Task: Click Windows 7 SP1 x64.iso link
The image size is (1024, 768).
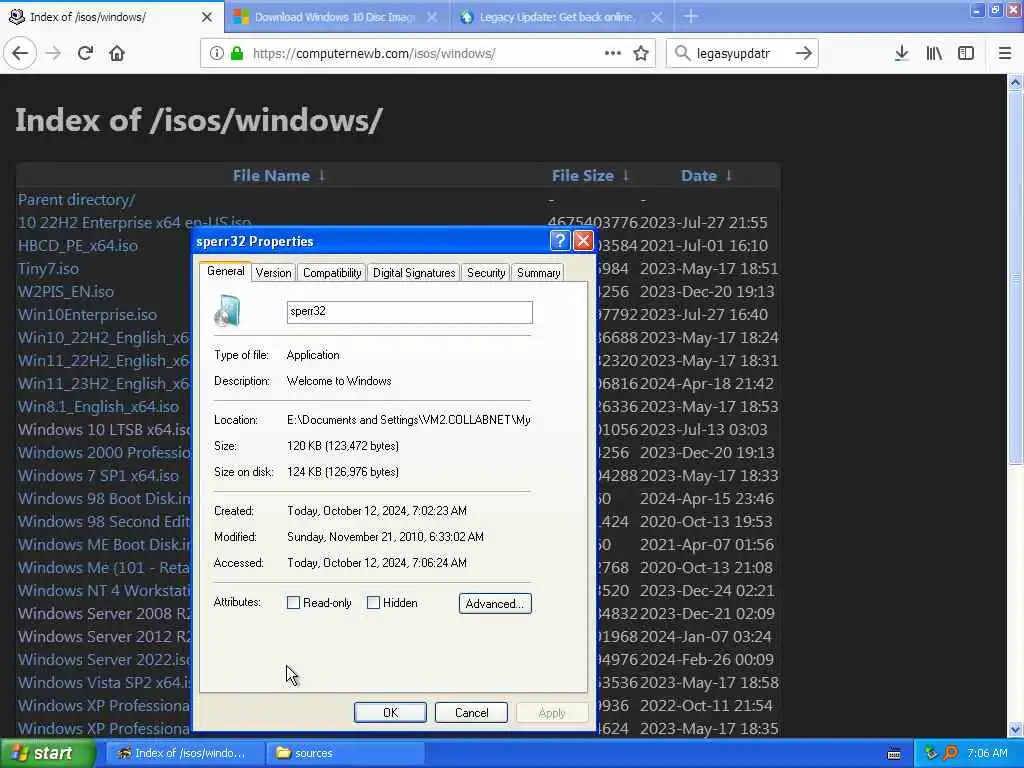Action: [99, 475]
